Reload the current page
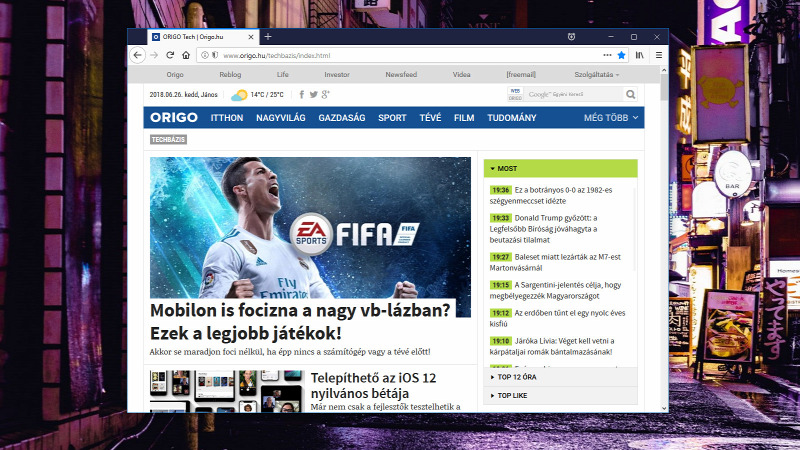Image resolution: width=800 pixels, height=450 pixels. click(x=170, y=55)
